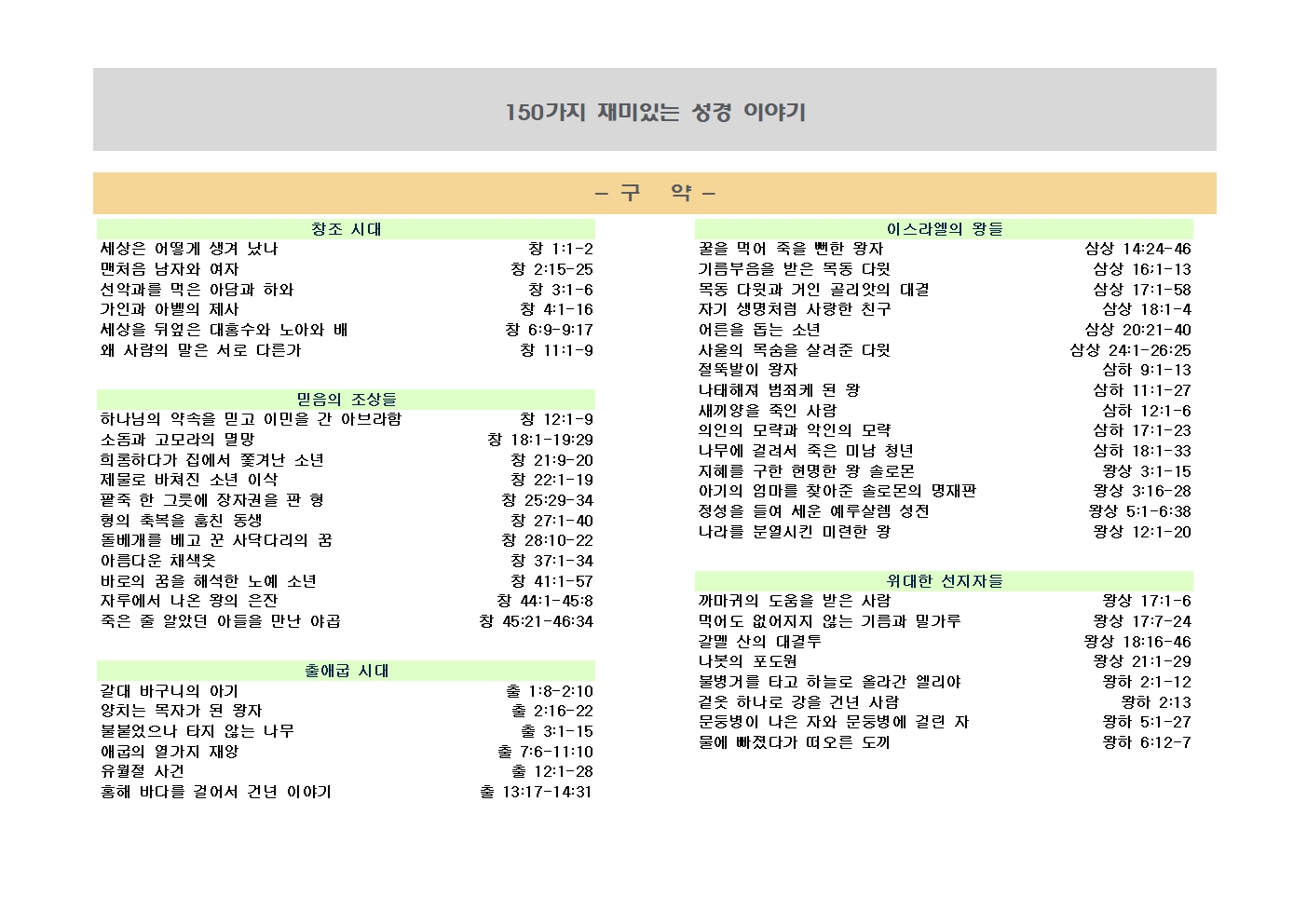Click '양치는 목자가 된 왕자'

click(x=181, y=711)
